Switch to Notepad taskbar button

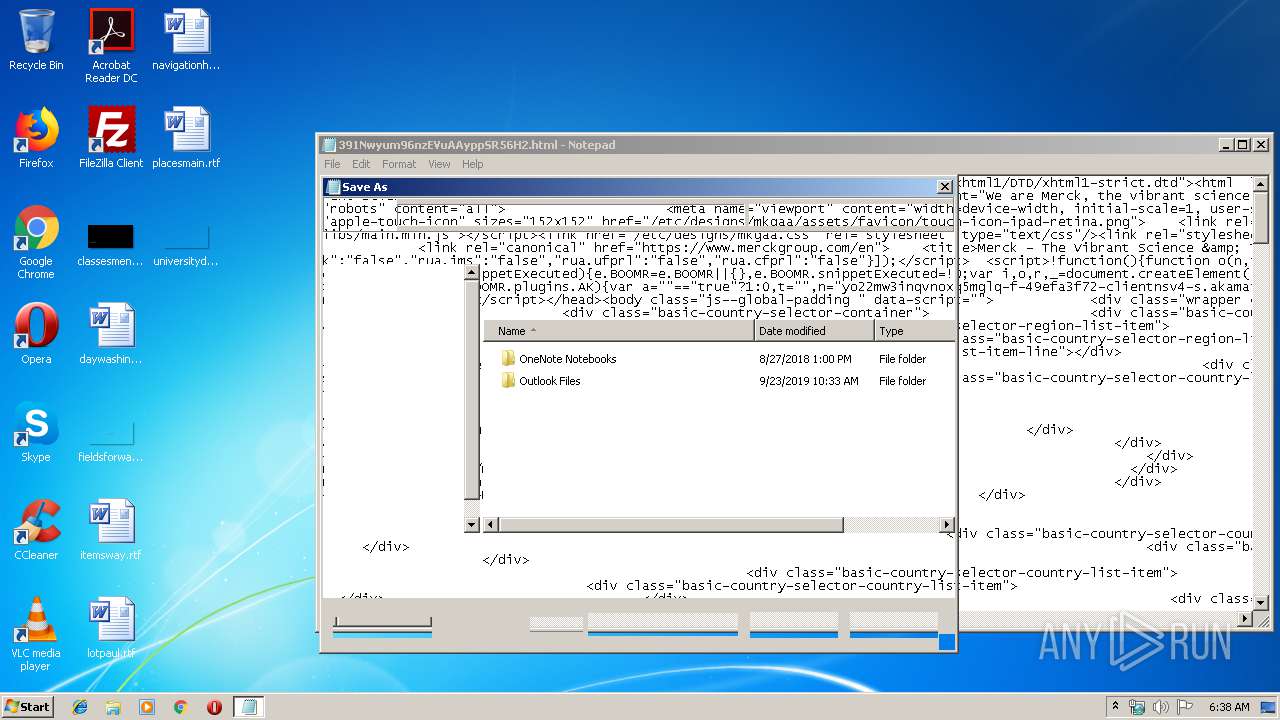click(249, 707)
